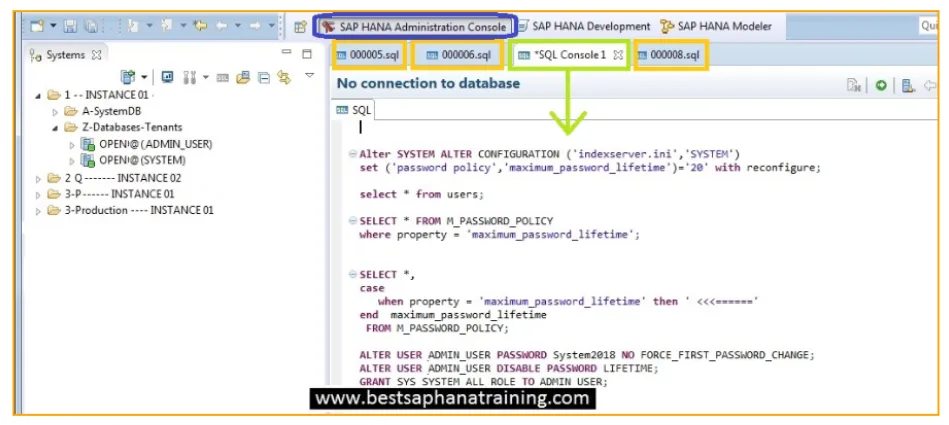
Task: Expand the 3-P INSTANCE 01 folder
Action: 39,194
